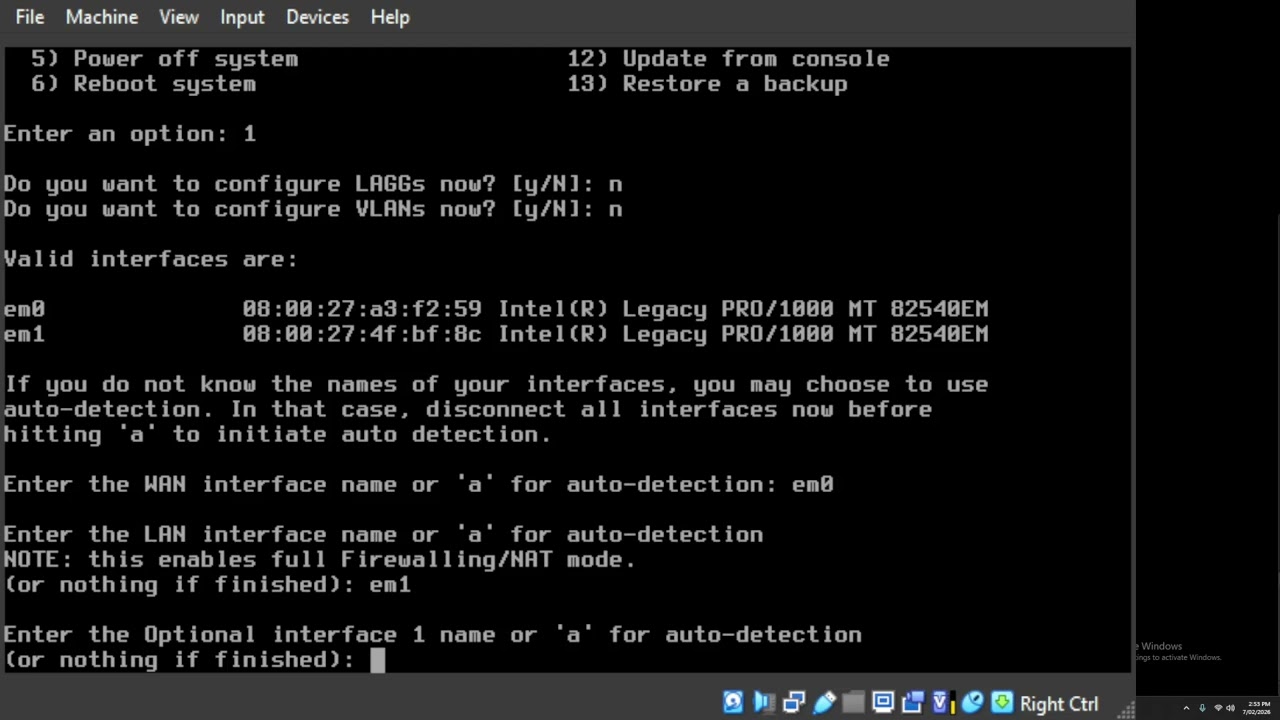Click the 'configure VLANs now?' line
1280x720 pixels.
313,209
